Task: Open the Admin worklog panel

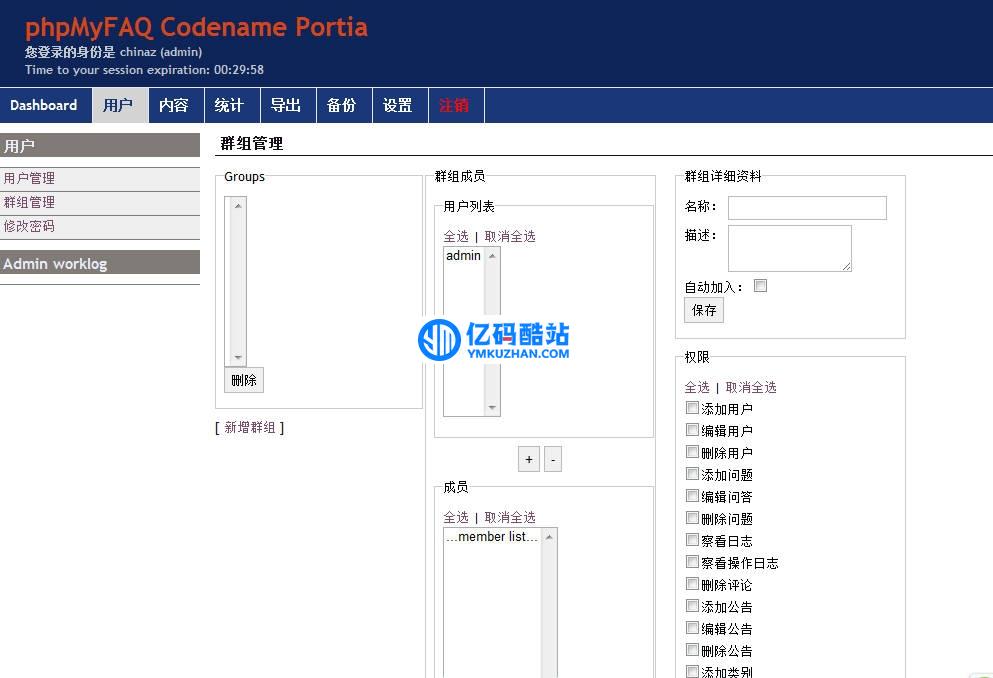Action: pos(63,263)
